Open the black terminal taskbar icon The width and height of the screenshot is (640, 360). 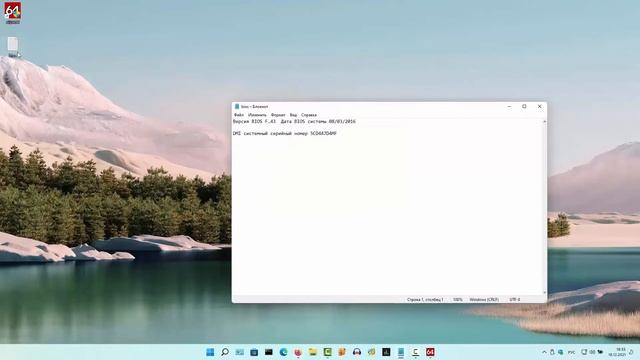[x=269, y=352]
